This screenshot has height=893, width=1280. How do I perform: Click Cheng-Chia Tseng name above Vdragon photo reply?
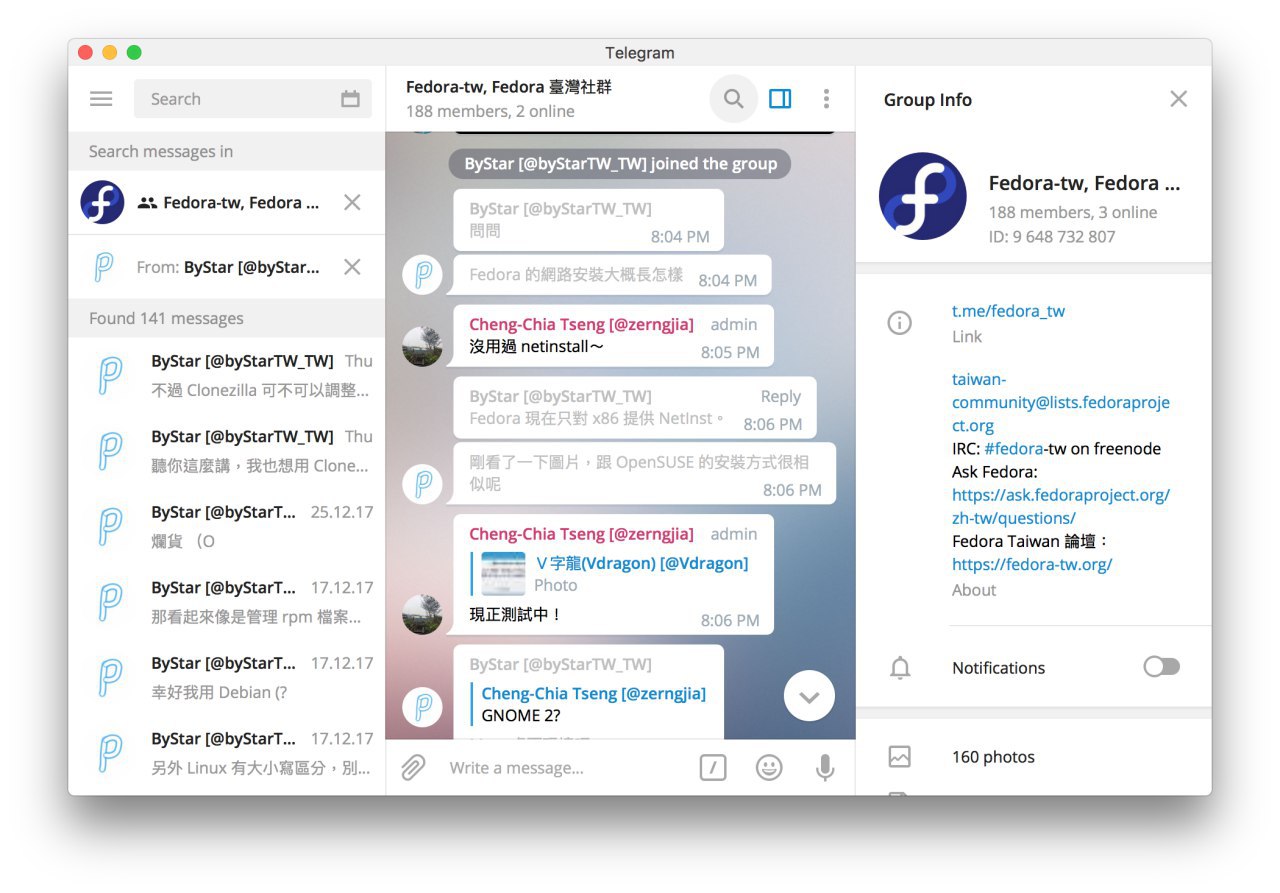click(581, 534)
